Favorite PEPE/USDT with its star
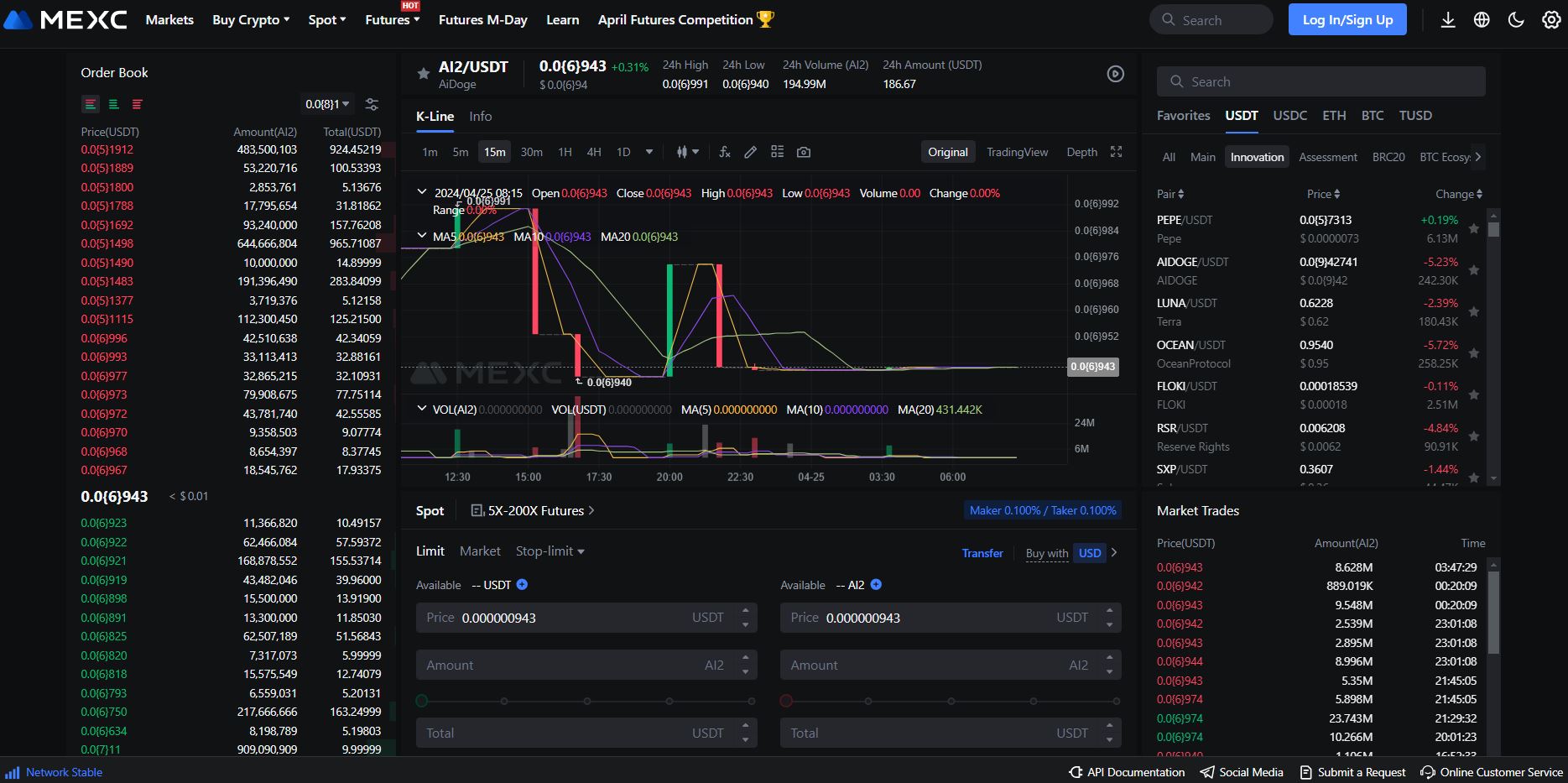This screenshot has width=1568, height=783. tap(1474, 228)
